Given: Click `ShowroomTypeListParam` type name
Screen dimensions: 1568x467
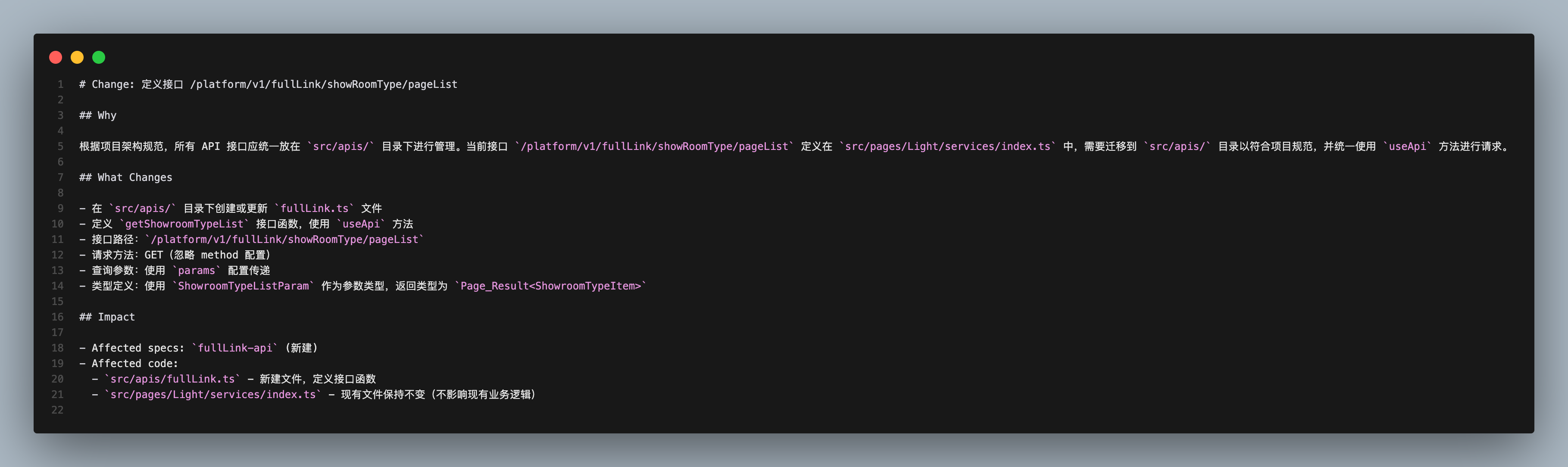Looking at the screenshot, I should (244, 286).
